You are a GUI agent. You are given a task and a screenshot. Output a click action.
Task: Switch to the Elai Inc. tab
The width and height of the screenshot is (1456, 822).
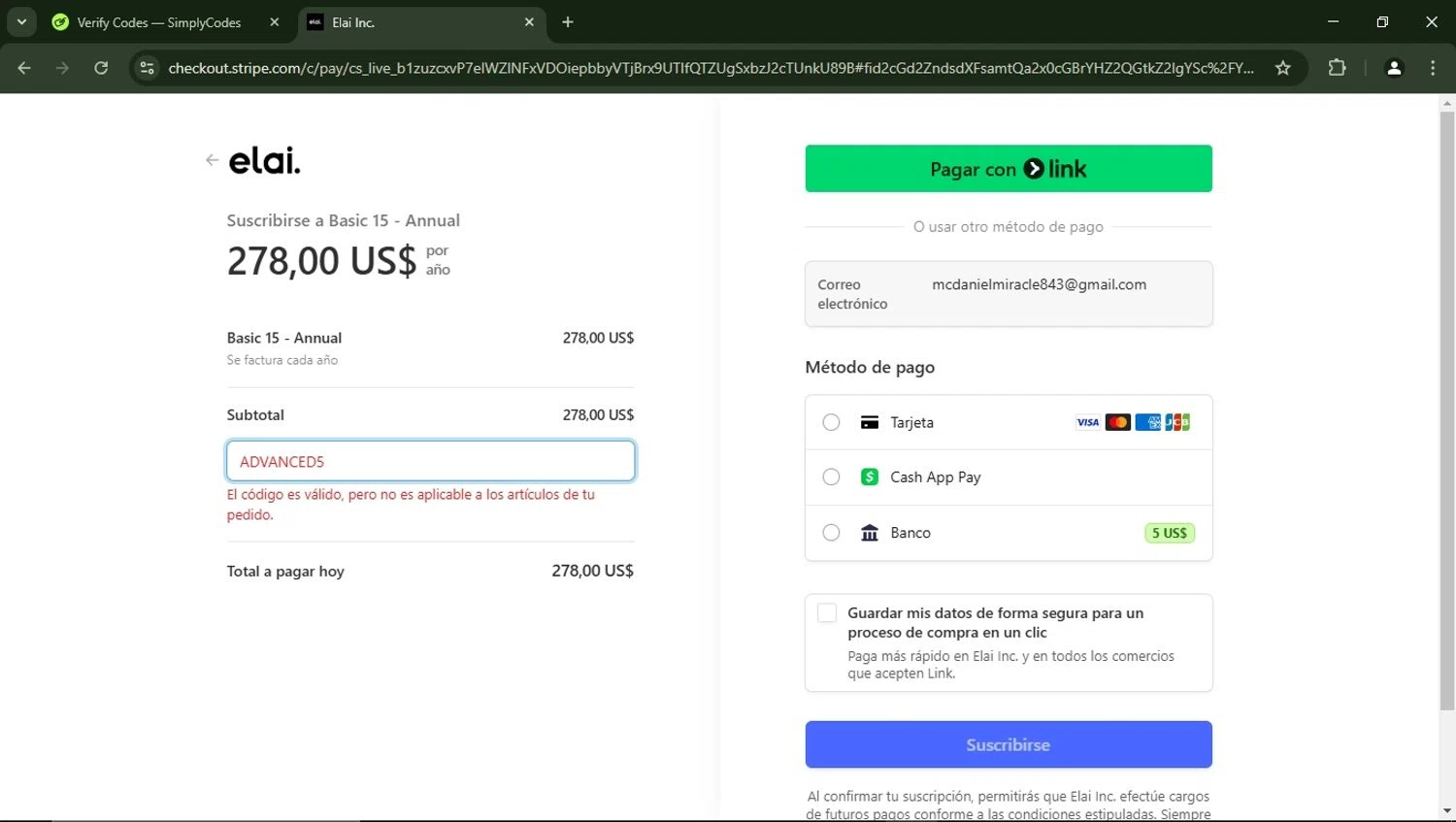click(x=421, y=22)
